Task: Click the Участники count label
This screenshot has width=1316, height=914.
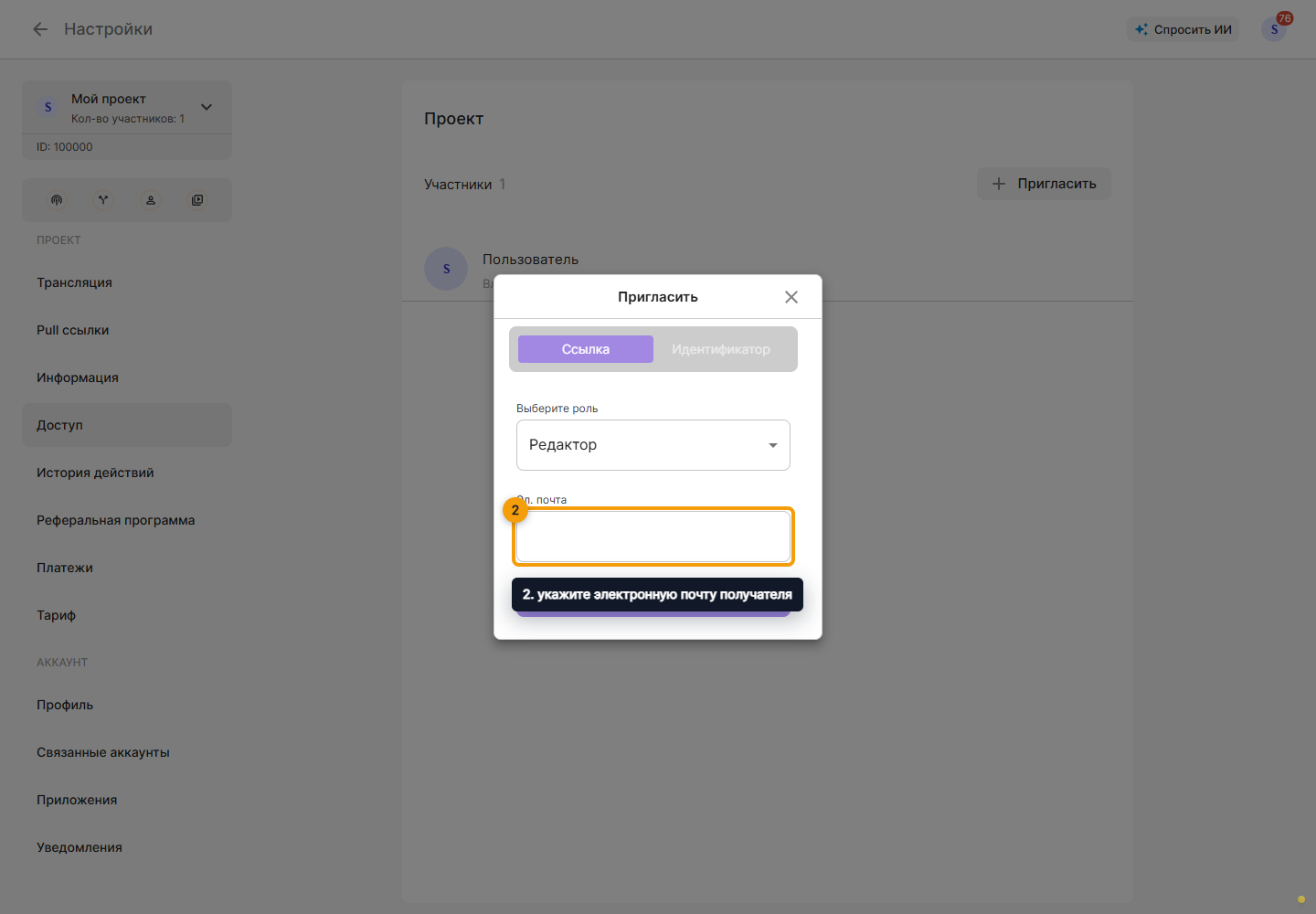Action: pyautogui.click(x=465, y=185)
